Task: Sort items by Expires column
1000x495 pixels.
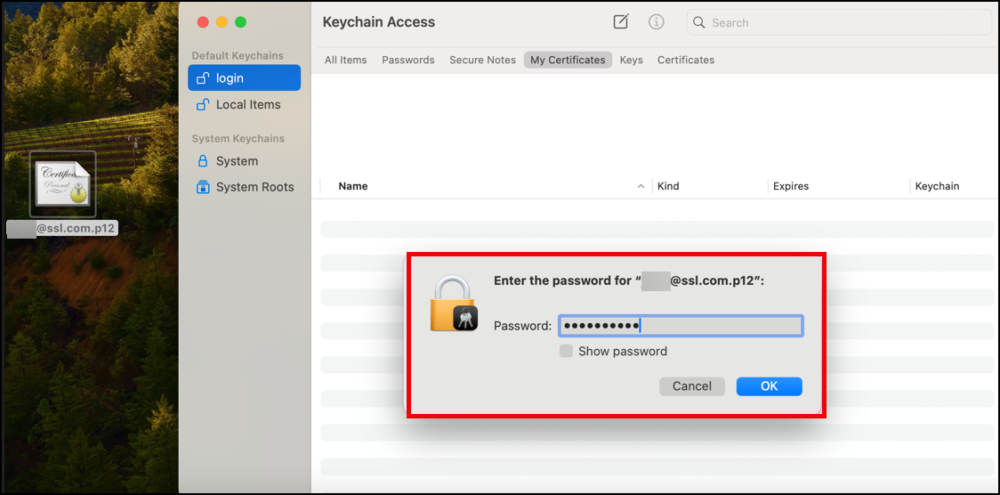Action: click(x=790, y=186)
